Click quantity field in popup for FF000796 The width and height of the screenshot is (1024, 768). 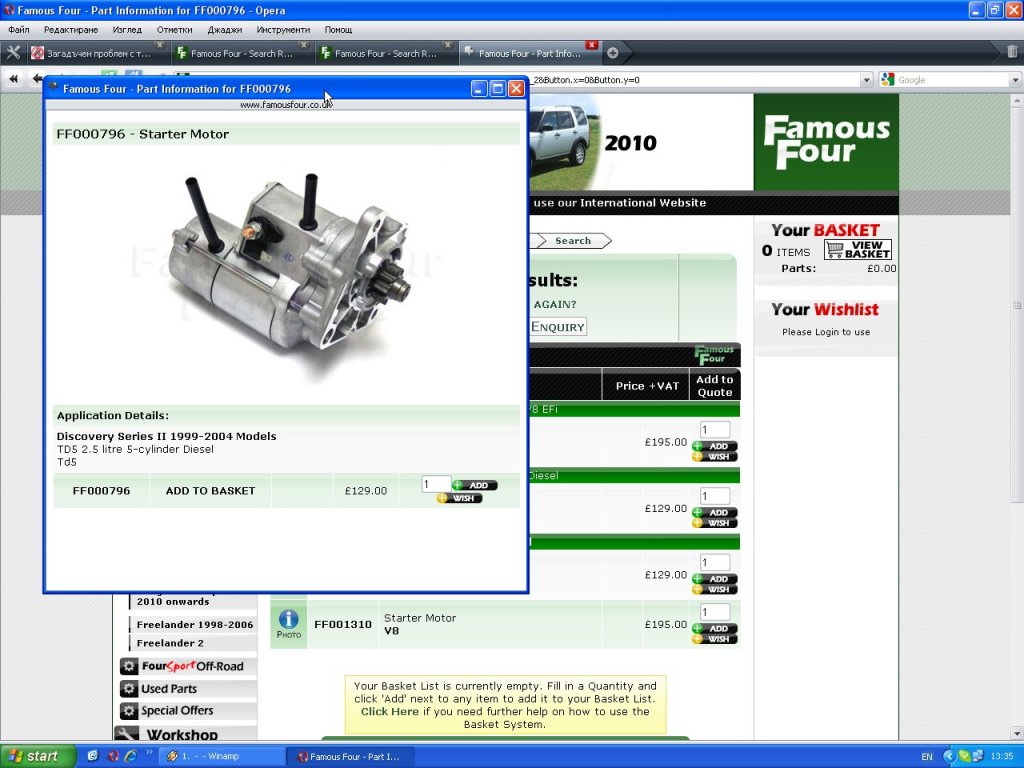(436, 484)
